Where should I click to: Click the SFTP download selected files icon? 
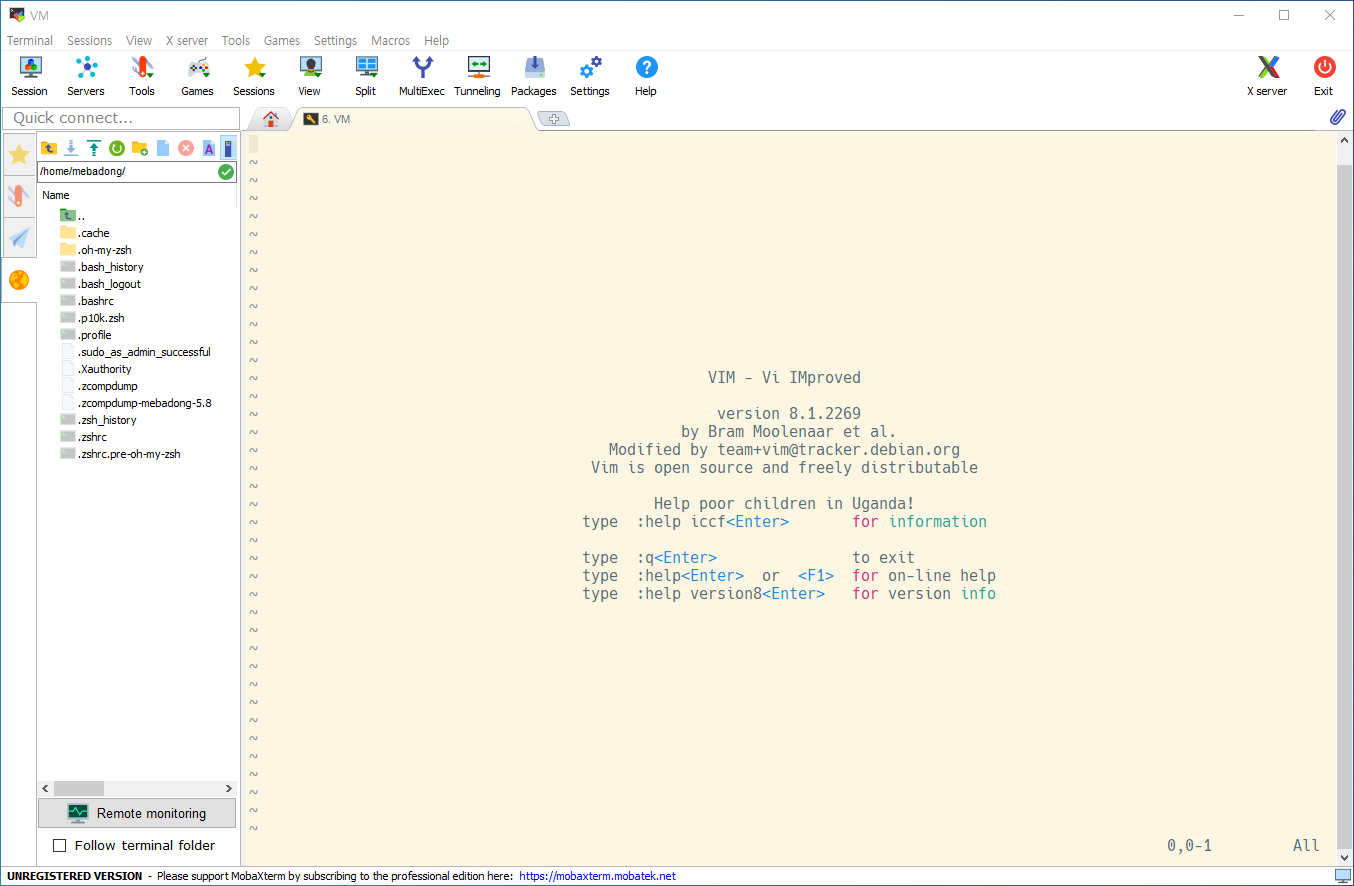71,148
